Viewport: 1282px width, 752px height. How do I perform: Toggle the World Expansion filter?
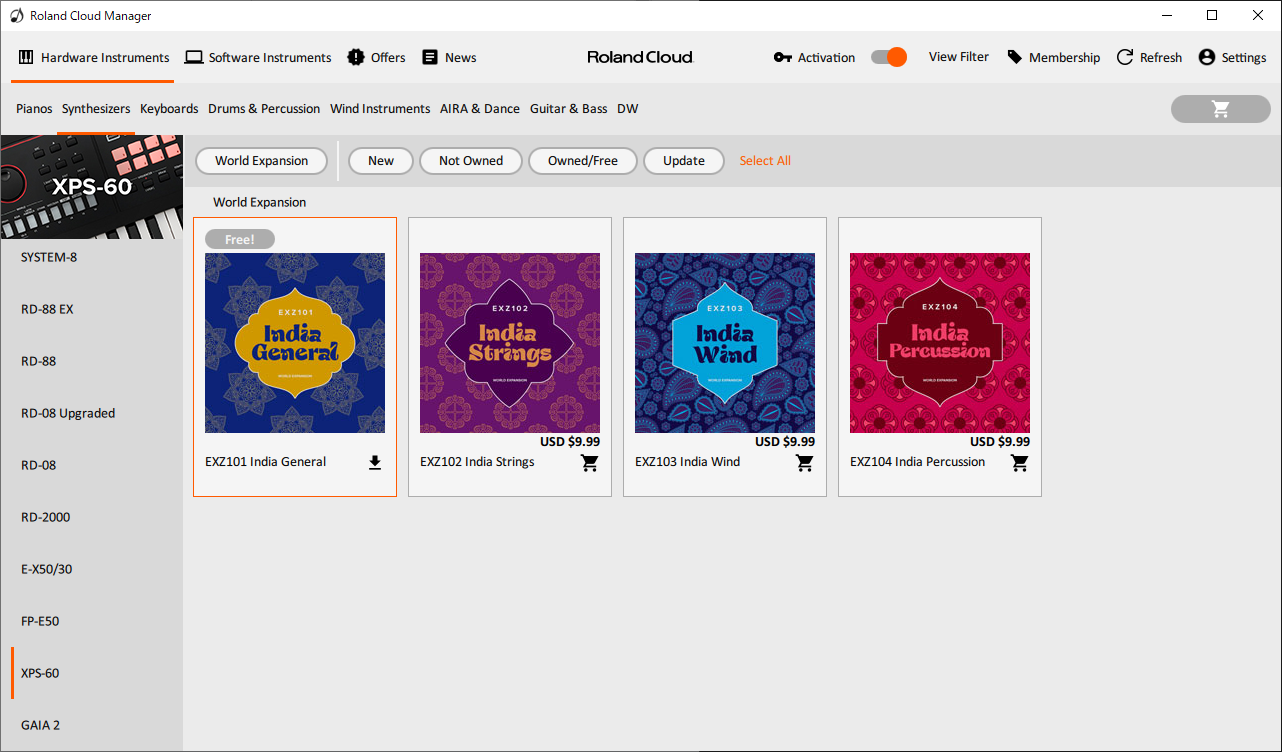261,161
